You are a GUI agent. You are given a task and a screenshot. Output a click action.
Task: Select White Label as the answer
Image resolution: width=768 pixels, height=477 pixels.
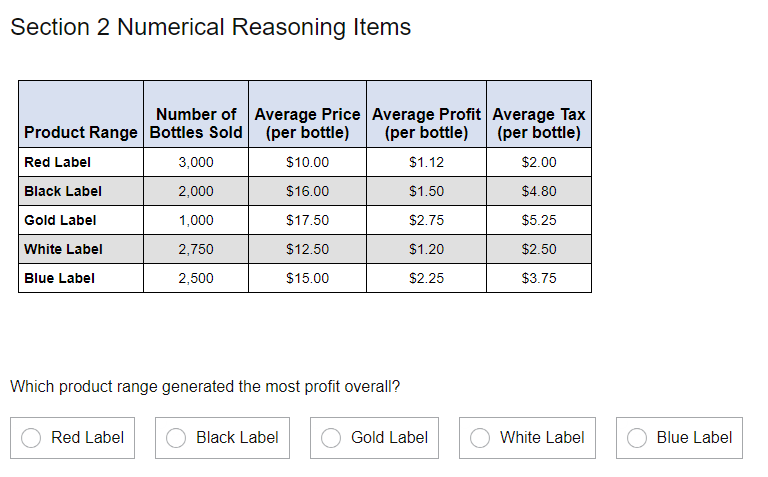481,438
